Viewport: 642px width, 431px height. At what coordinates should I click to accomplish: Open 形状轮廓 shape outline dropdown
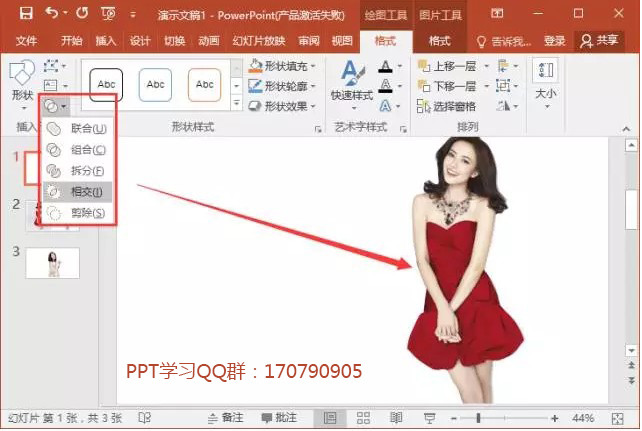(x=282, y=86)
